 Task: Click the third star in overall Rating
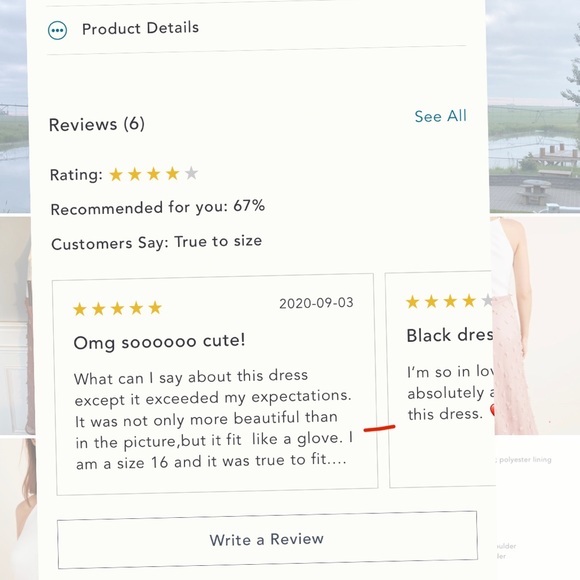tap(154, 173)
